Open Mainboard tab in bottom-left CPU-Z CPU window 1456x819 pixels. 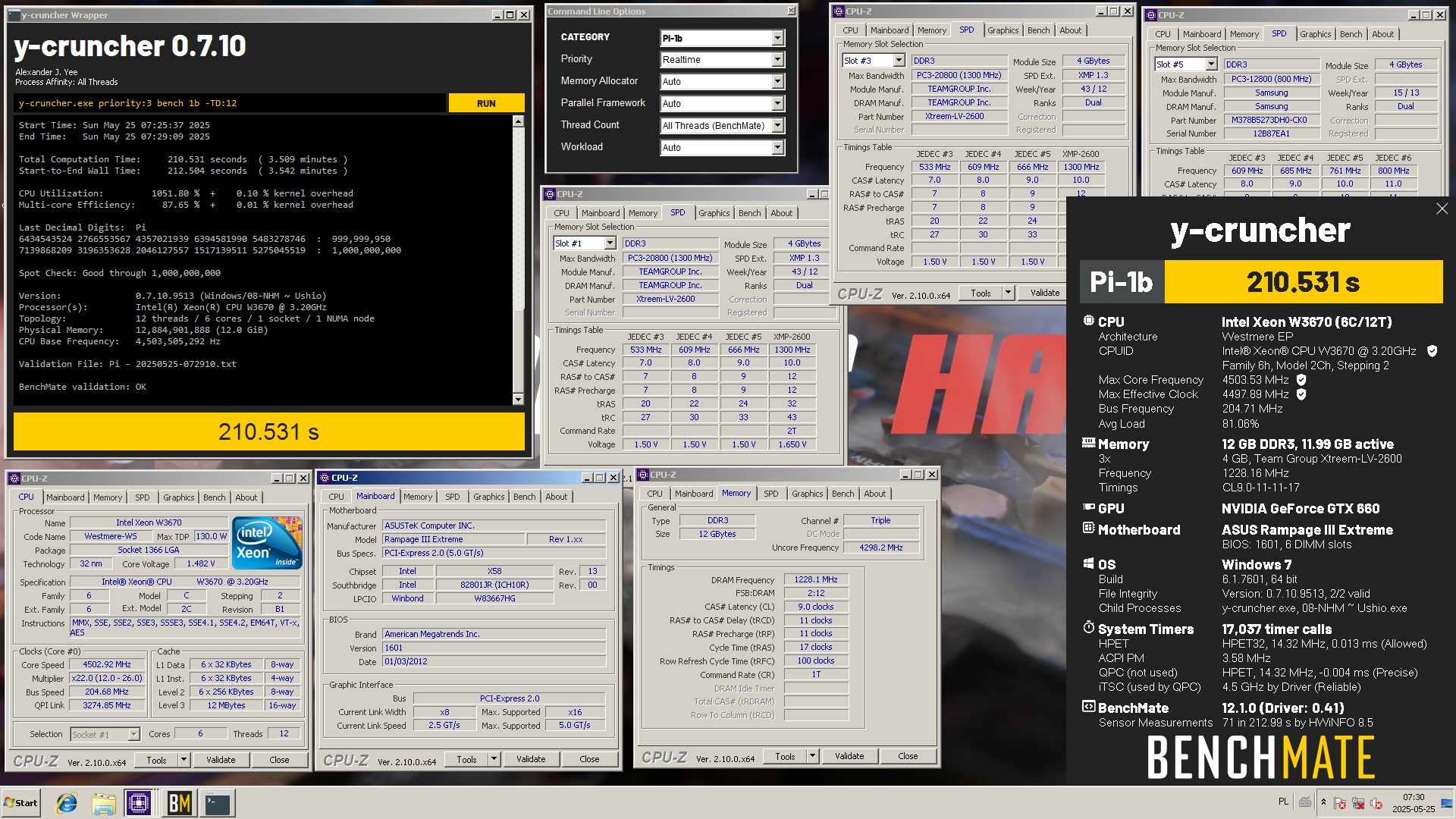click(x=65, y=497)
